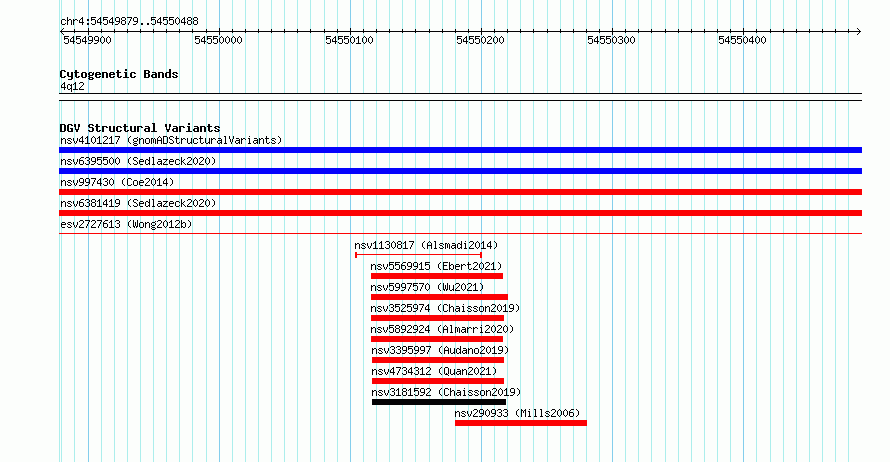Click ruler position 54550400

point(742,40)
